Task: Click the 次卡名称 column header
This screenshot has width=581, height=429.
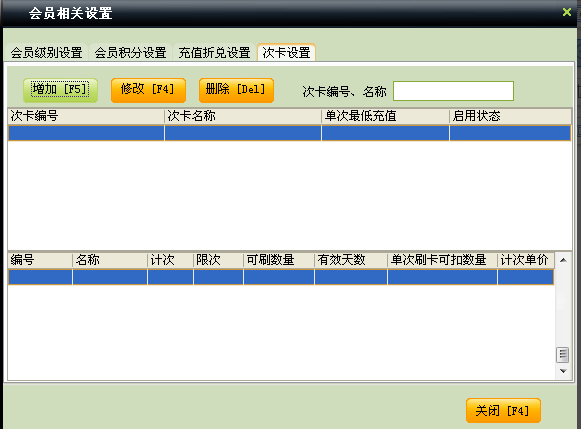Action: [x=243, y=116]
